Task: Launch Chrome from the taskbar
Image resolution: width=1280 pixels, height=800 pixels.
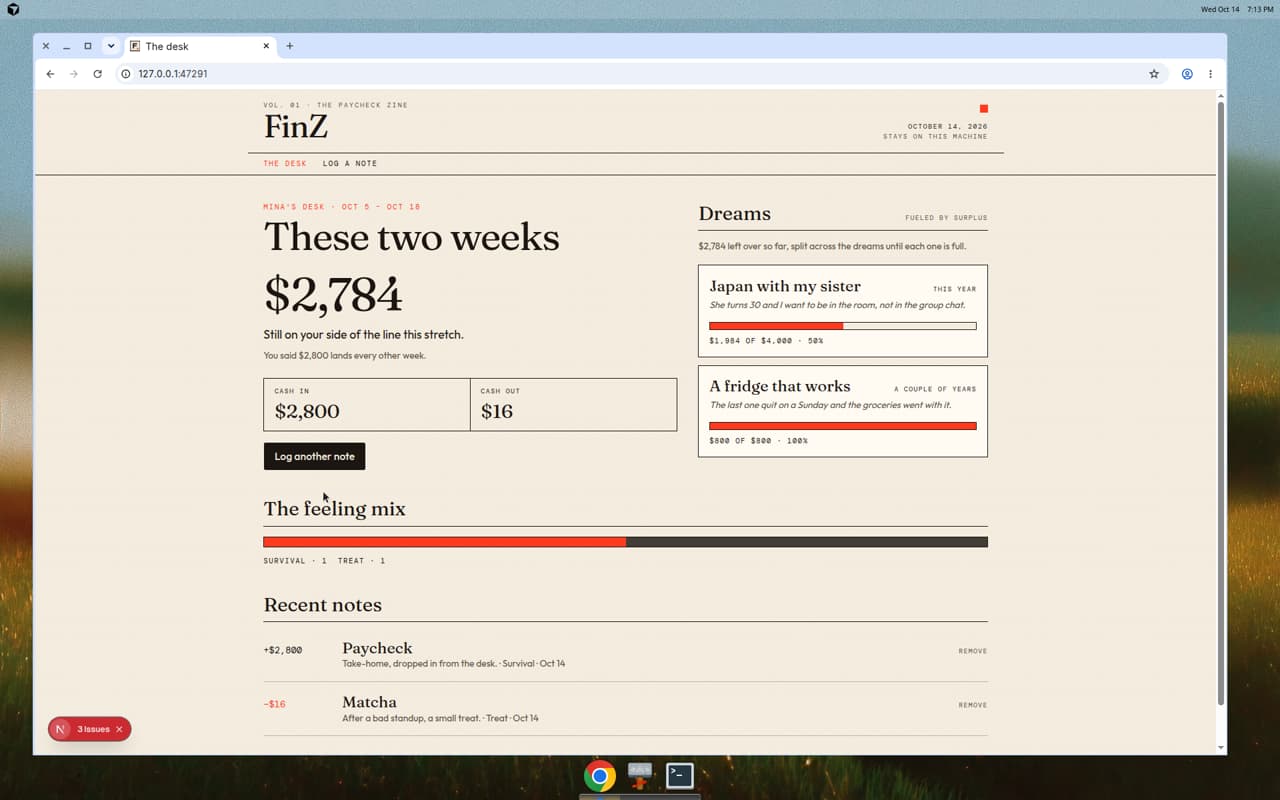Action: 600,775
